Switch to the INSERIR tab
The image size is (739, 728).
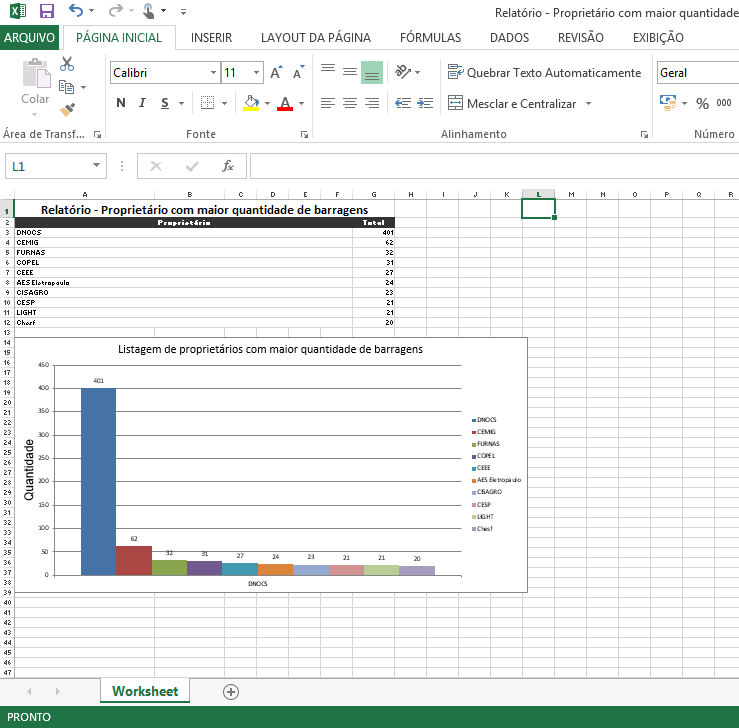pos(211,38)
